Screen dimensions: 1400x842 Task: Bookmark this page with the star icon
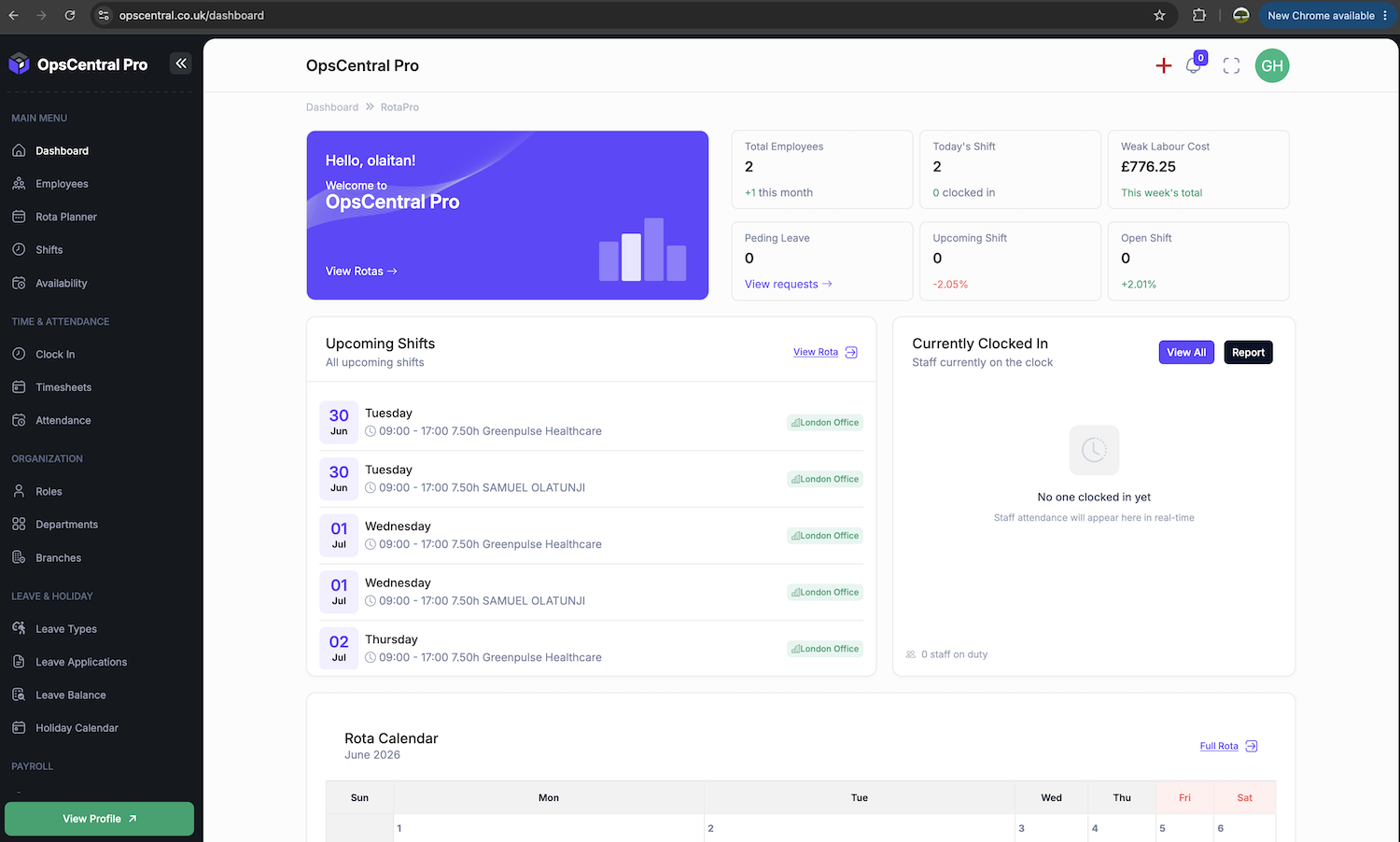1159,15
